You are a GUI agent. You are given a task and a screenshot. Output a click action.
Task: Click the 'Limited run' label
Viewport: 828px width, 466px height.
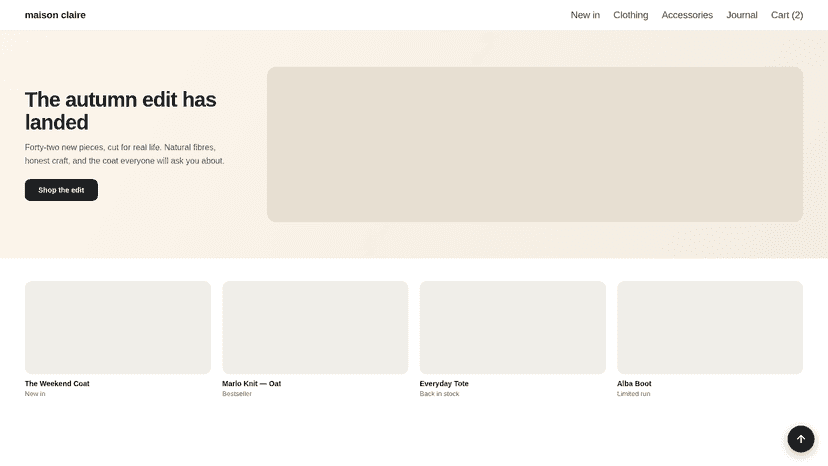634,394
